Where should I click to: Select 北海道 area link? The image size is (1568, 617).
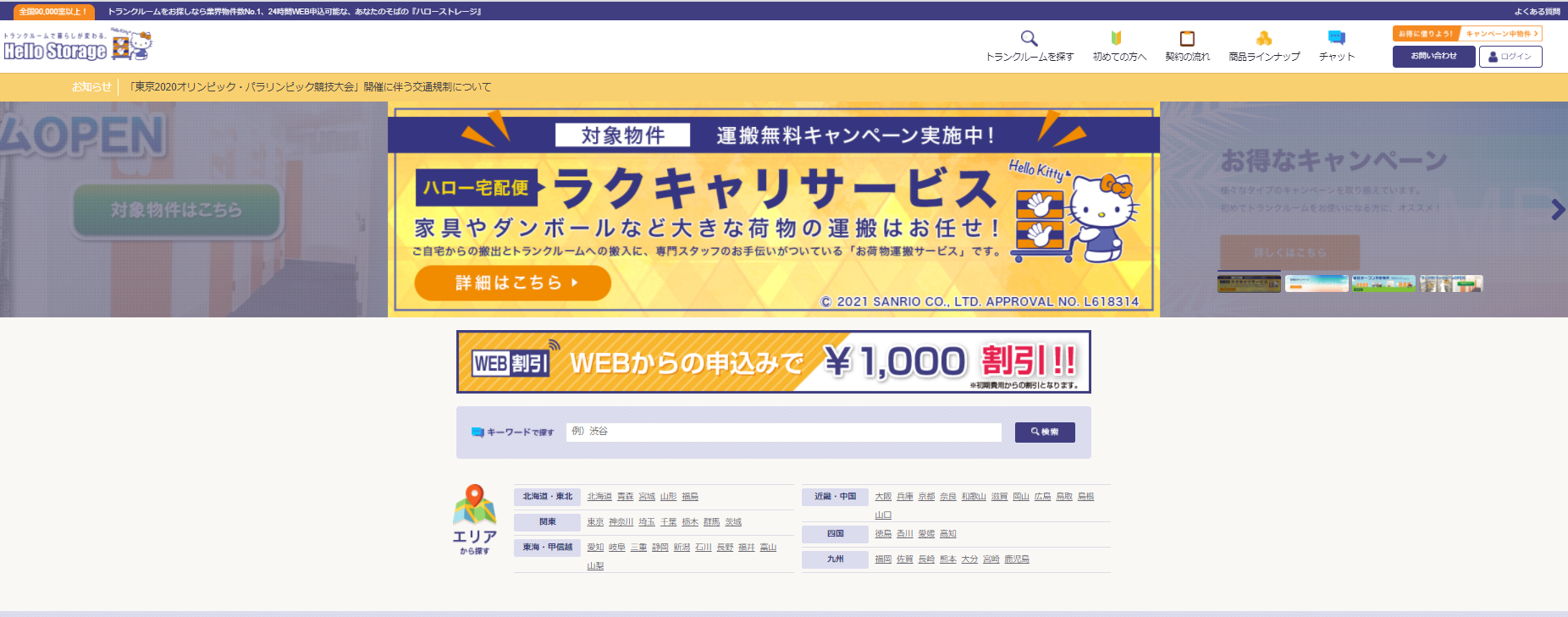pos(599,497)
